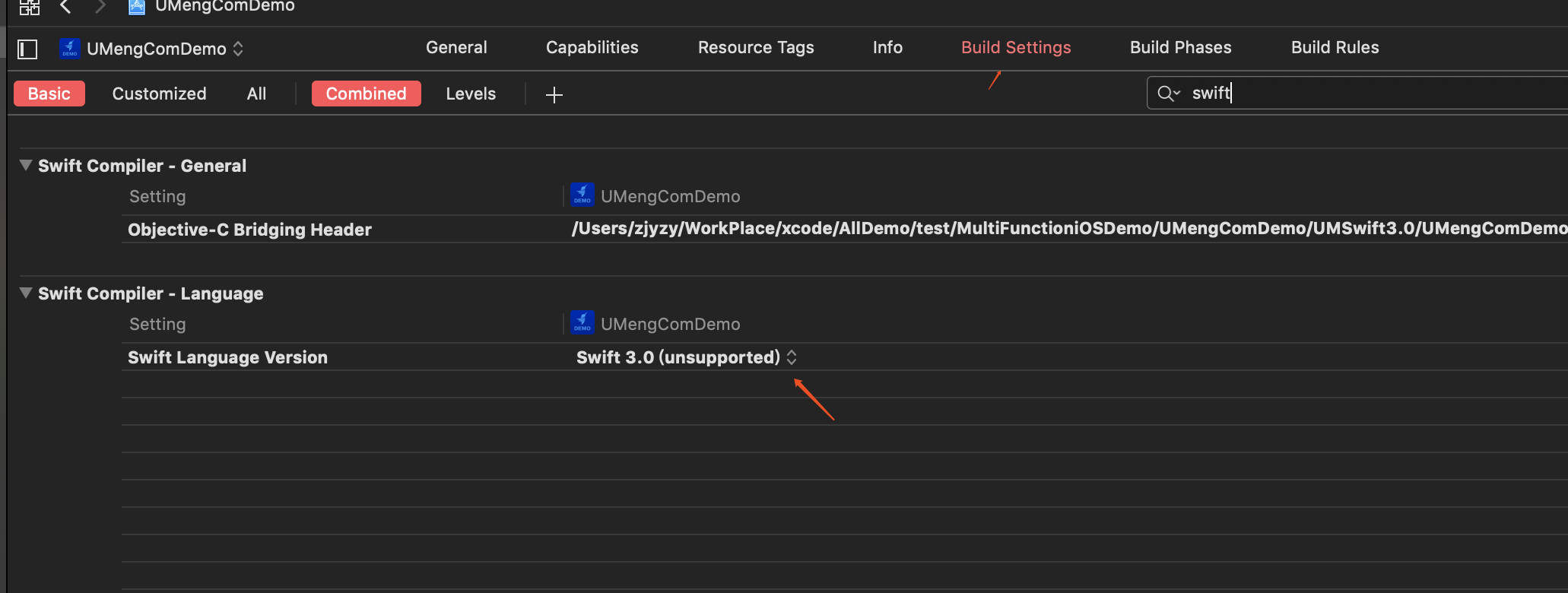The image size is (1568, 593).
Task: Go forward with the right chevron
Action: [x=100, y=7]
